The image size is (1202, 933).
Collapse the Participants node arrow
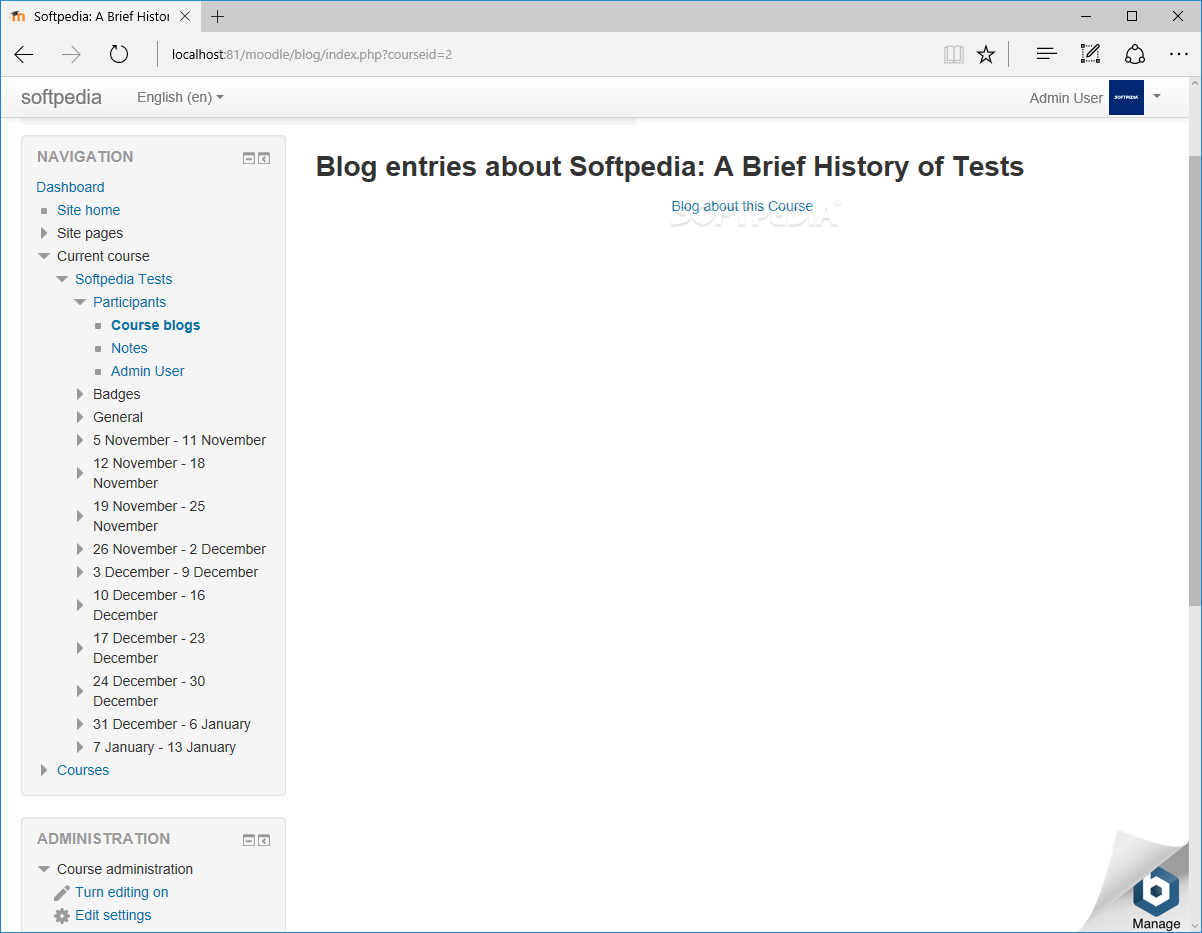click(x=80, y=302)
